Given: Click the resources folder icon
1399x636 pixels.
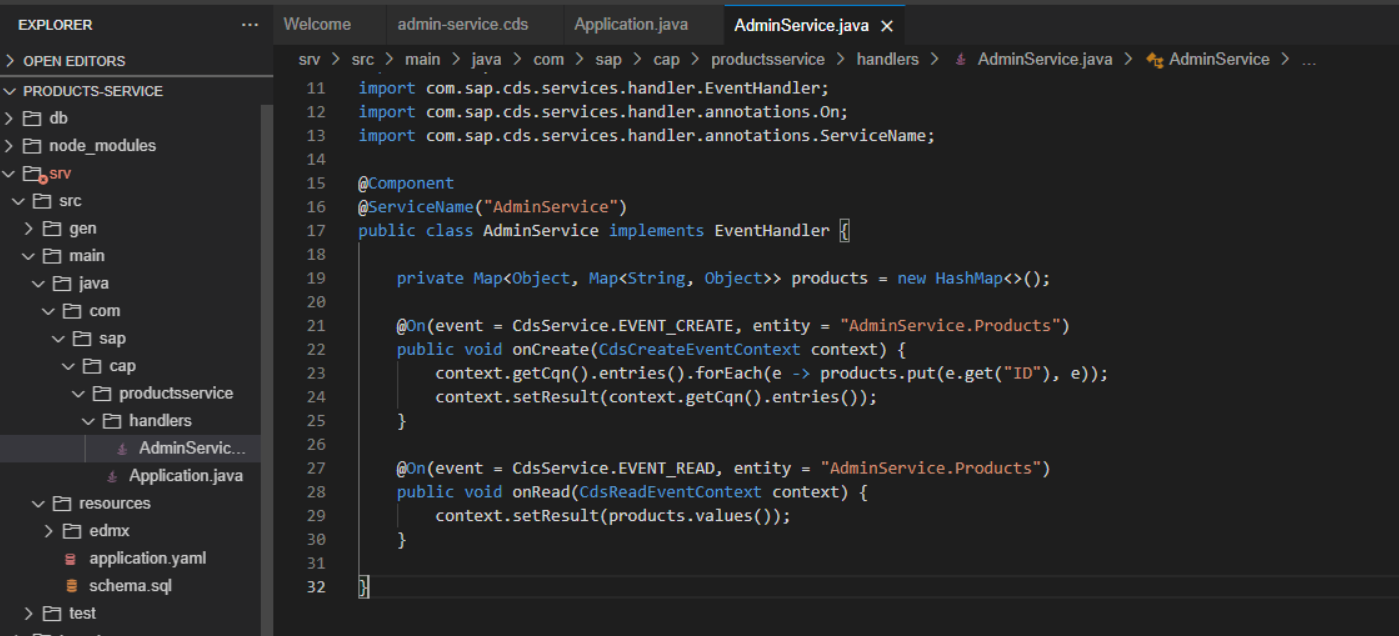Looking at the screenshot, I should (x=62, y=503).
